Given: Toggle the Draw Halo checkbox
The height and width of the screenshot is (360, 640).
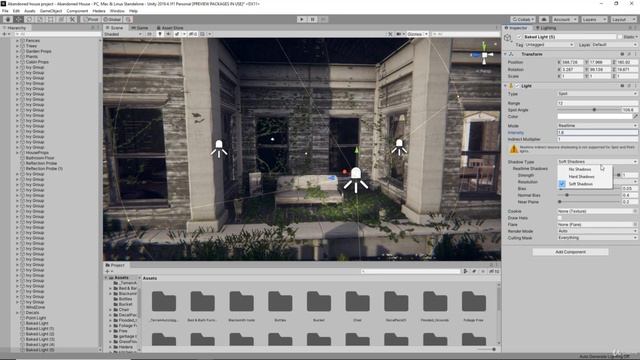Looking at the screenshot, I should (x=560, y=218).
